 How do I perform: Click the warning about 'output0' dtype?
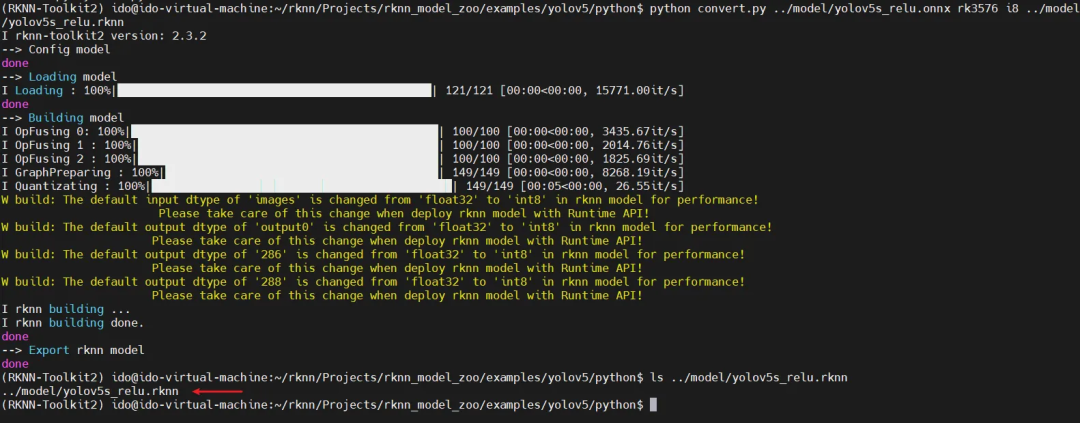(x=387, y=234)
